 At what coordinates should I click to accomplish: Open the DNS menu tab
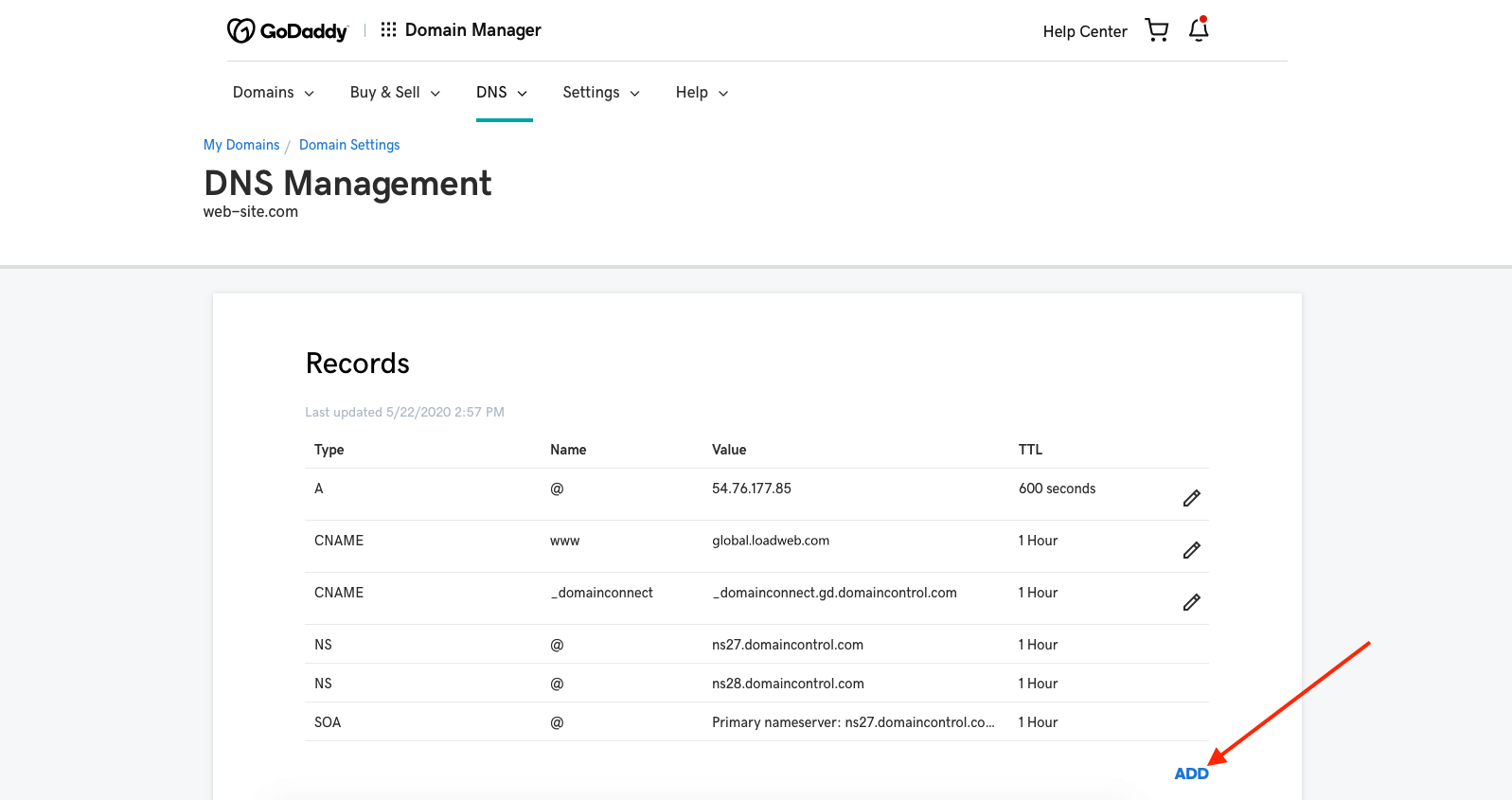pos(502,93)
